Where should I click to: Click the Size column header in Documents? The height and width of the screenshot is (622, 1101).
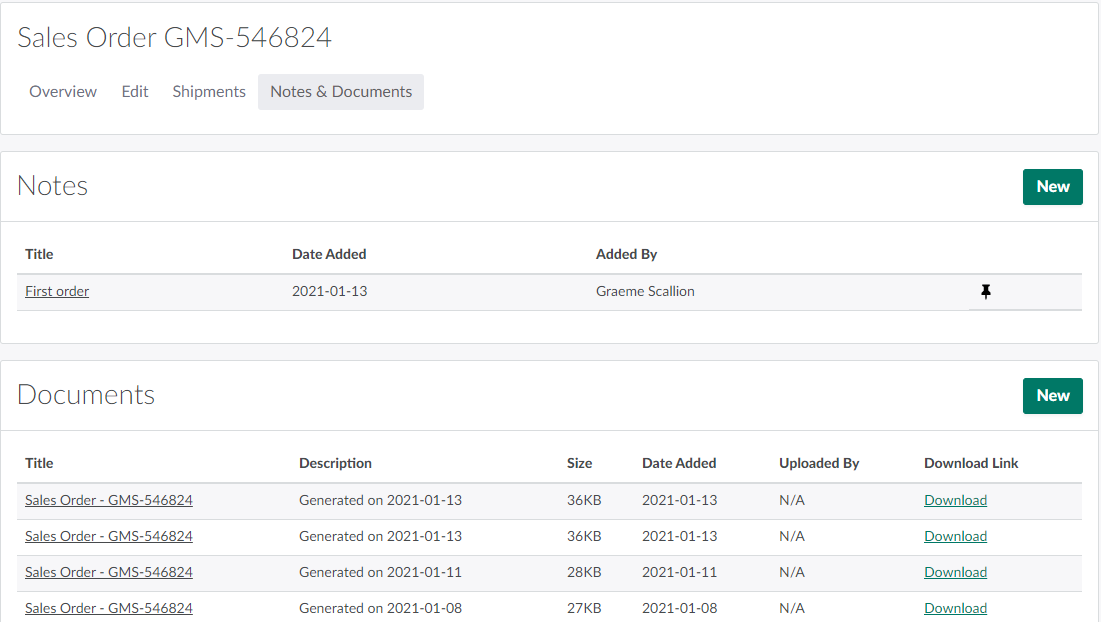point(579,463)
